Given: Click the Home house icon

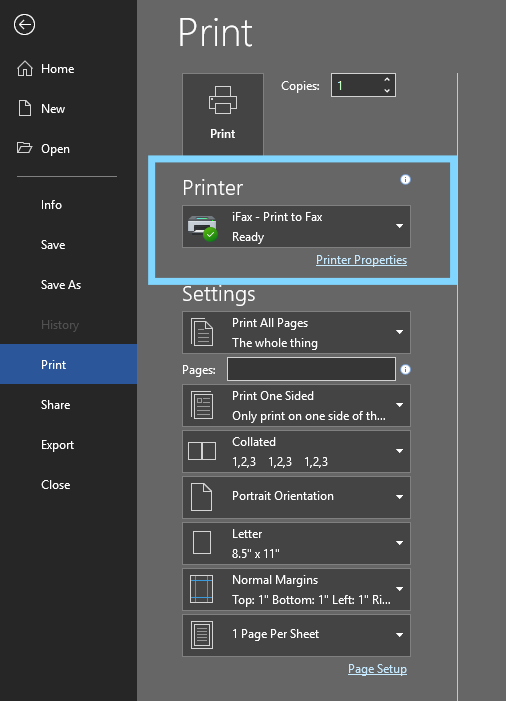Looking at the screenshot, I should 25,68.
